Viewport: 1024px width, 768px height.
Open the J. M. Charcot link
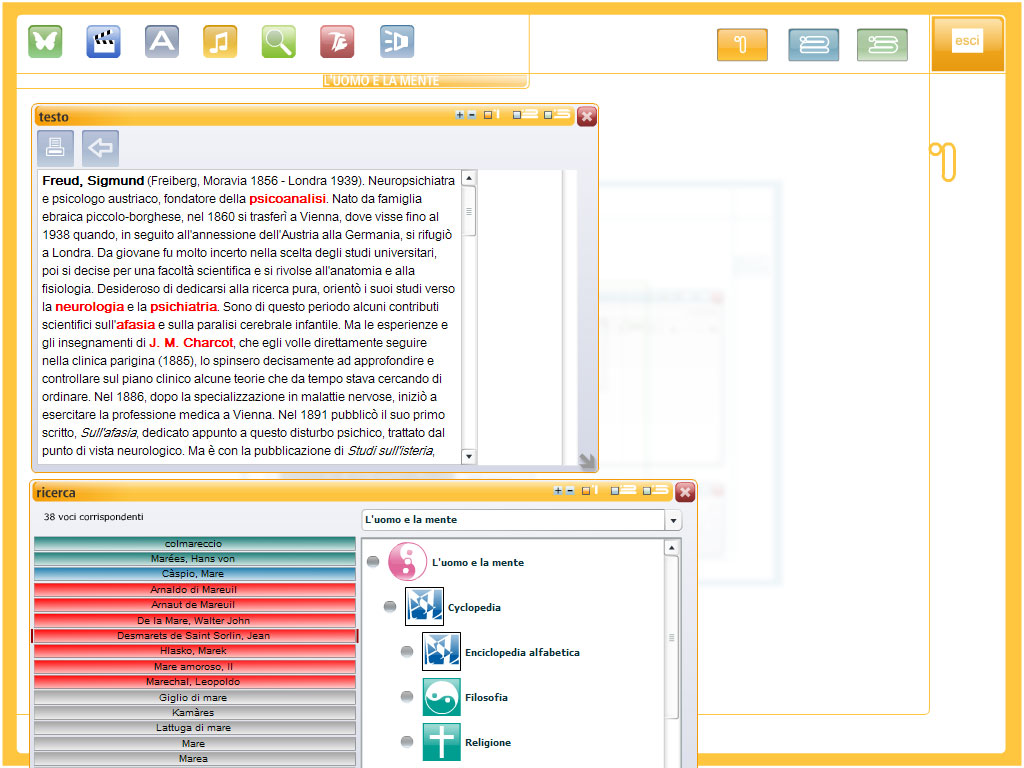[x=191, y=342]
